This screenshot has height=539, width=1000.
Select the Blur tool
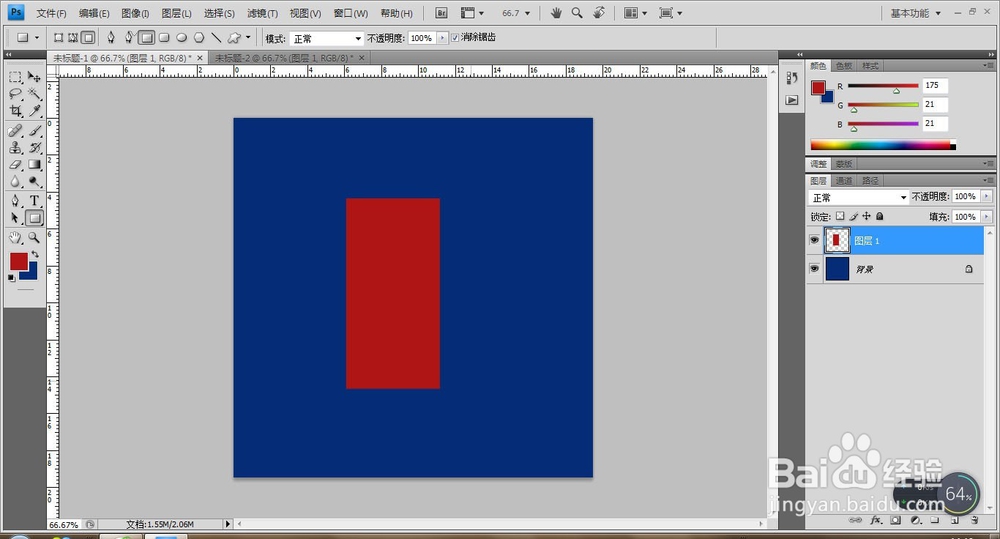15,182
